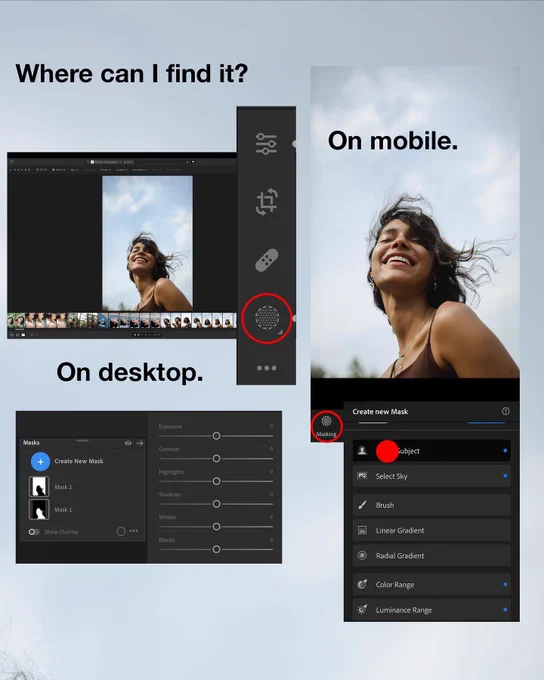Click the Contrast slider handle
544x680 pixels.
point(216,458)
